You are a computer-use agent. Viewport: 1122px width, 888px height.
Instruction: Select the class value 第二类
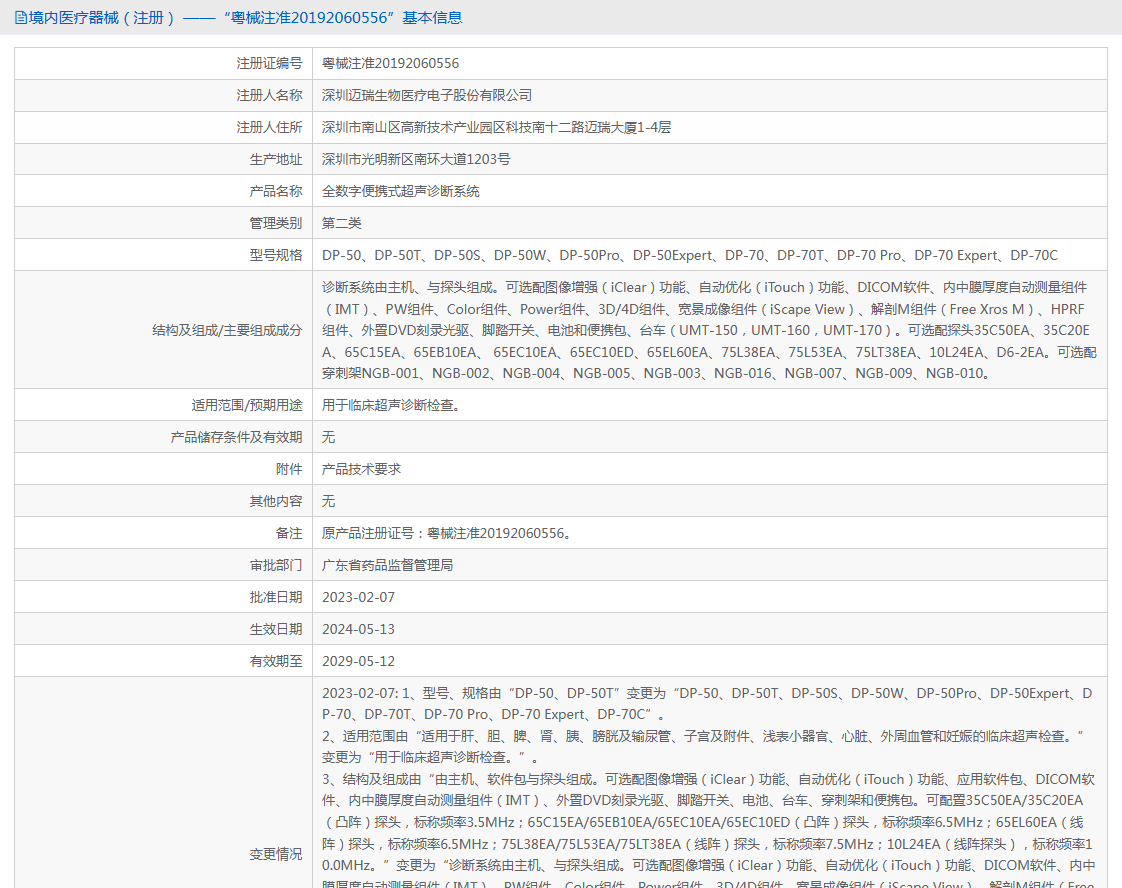[x=341, y=223]
